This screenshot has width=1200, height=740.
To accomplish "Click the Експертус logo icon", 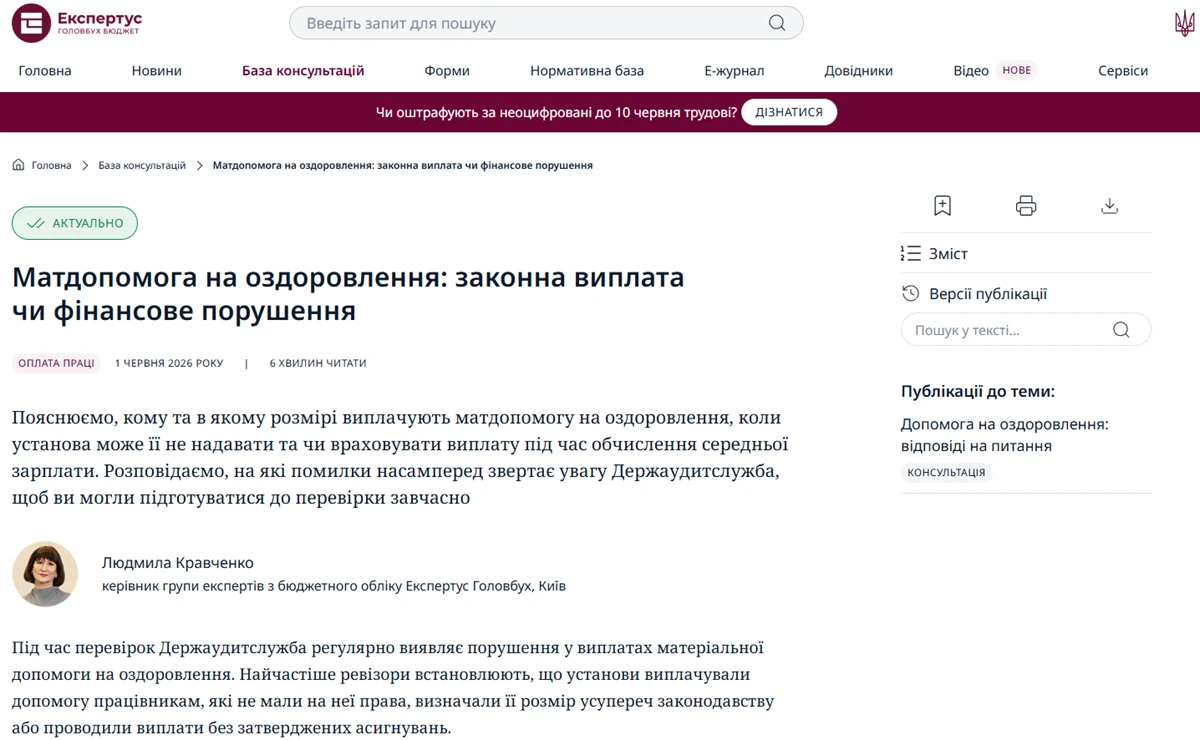I will coord(31,23).
